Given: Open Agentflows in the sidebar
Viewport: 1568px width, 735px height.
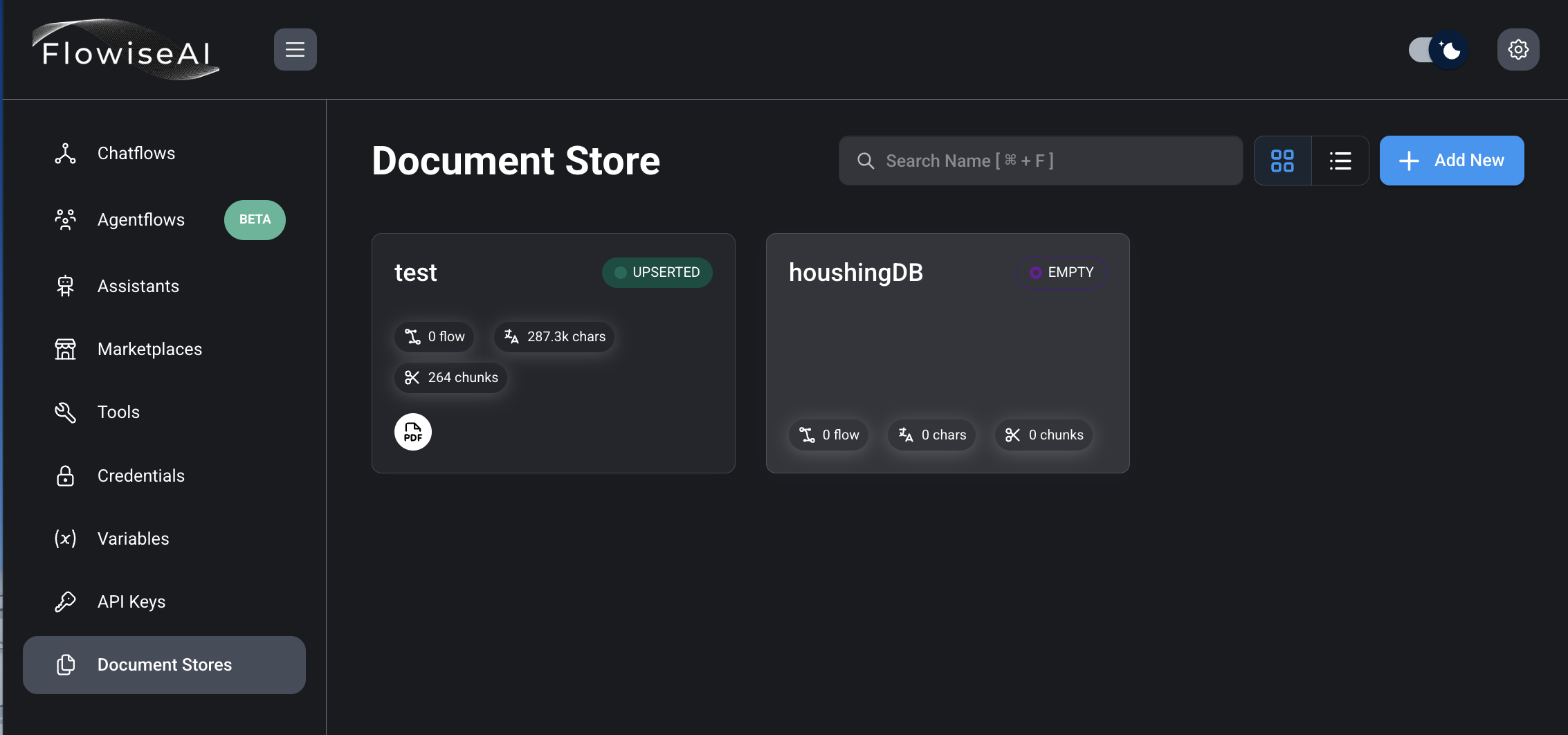Looking at the screenshot, I should click(140, 220).
